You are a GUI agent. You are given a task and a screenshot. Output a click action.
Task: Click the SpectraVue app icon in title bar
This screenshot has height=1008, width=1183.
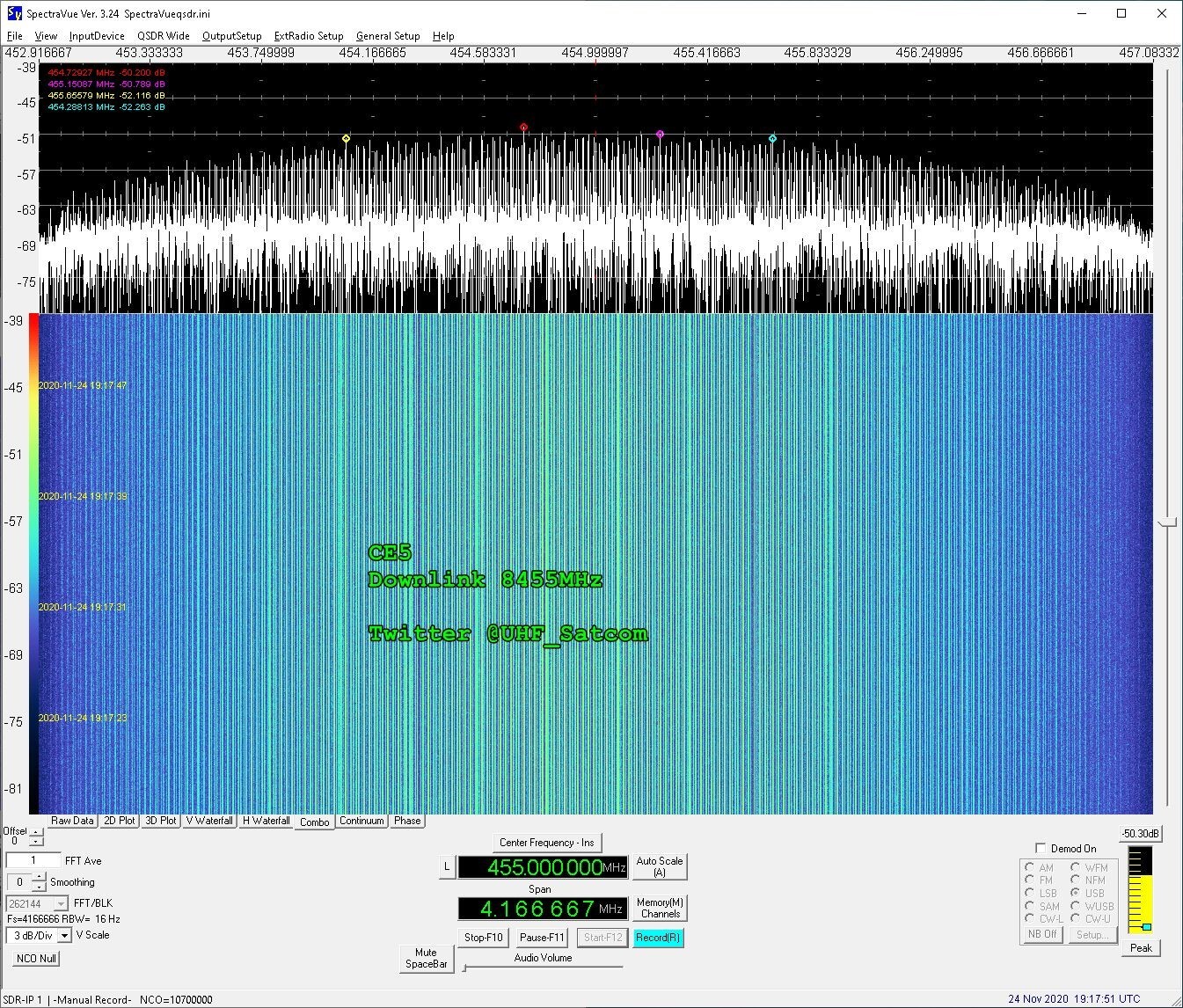click(13, 13)
